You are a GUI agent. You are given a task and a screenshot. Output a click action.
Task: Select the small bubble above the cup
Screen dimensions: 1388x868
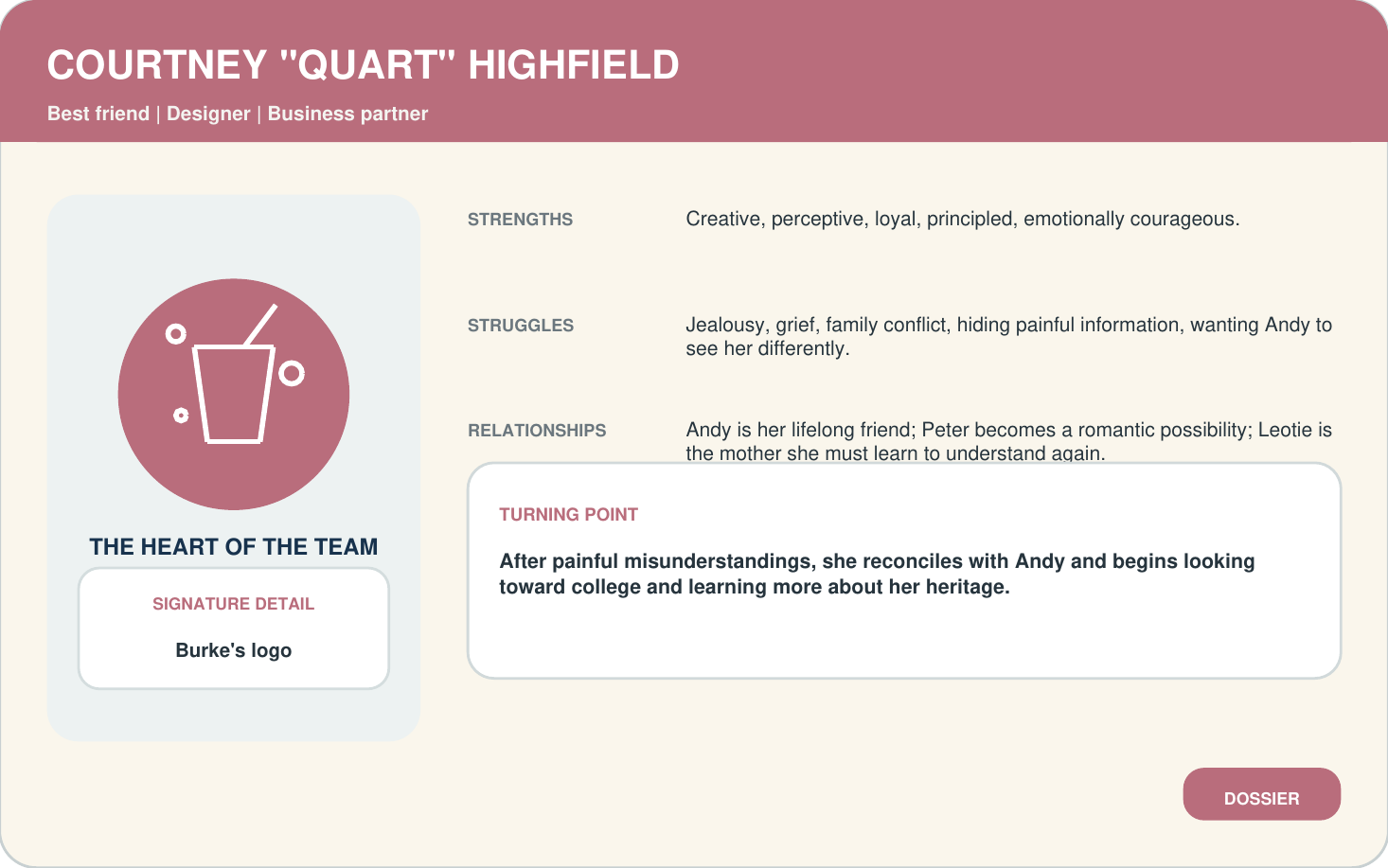(175, 333)
